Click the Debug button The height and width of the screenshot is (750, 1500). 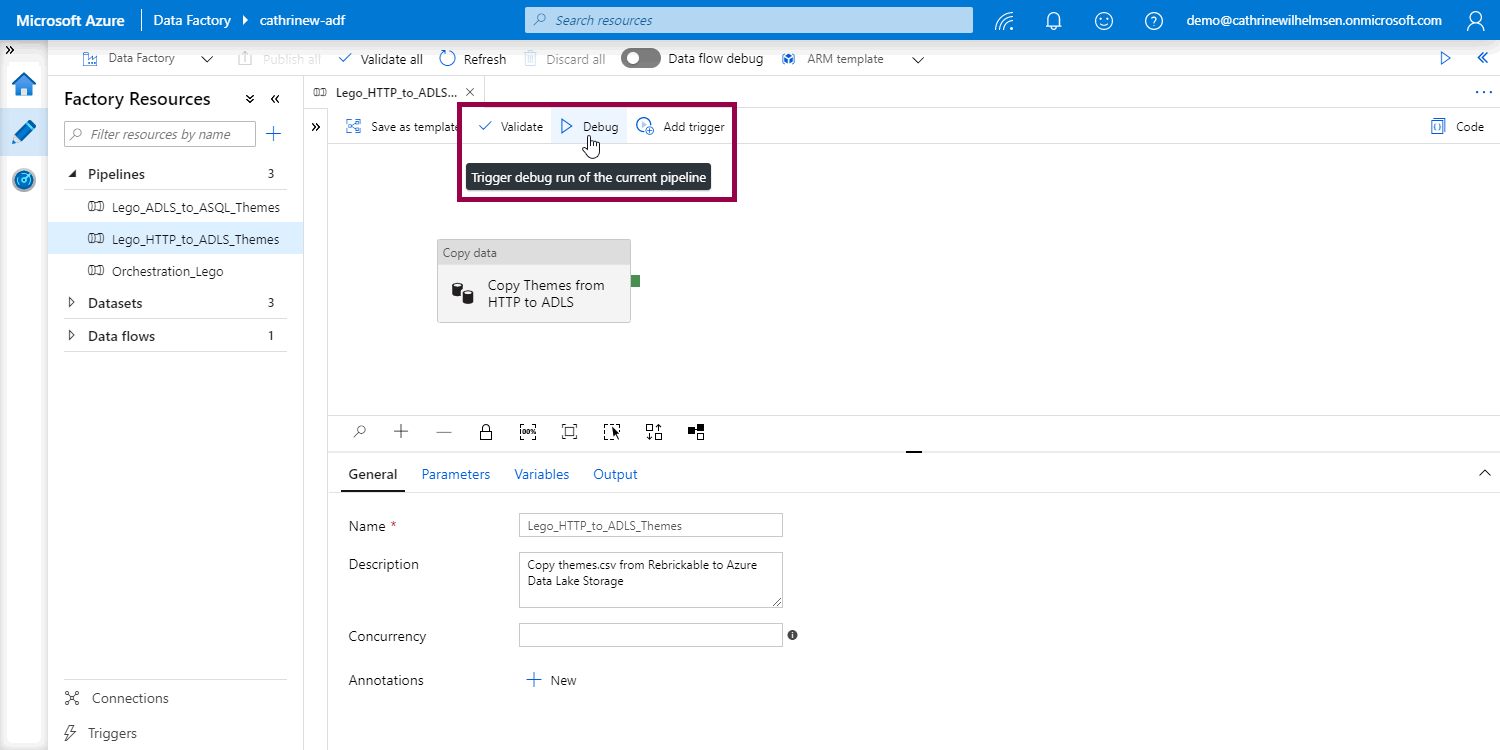589,127
